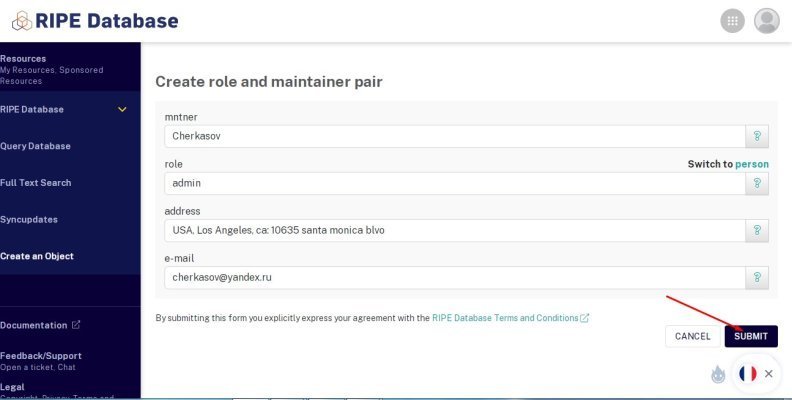The height and width of the screenshot is (400, 792).
Task: Show help for the role field
Action: coord(757,183)
